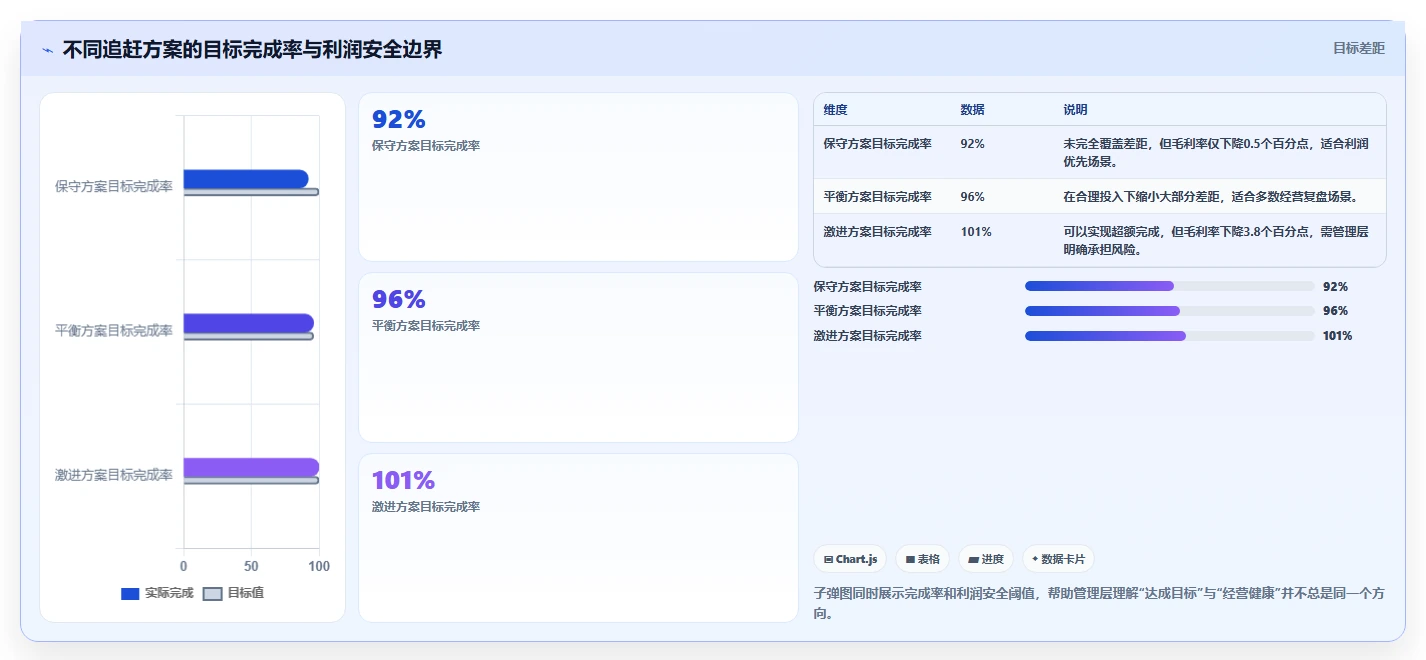
Task: Click the 平衡方案目标完成率 label in progress list
Action: 868,311
